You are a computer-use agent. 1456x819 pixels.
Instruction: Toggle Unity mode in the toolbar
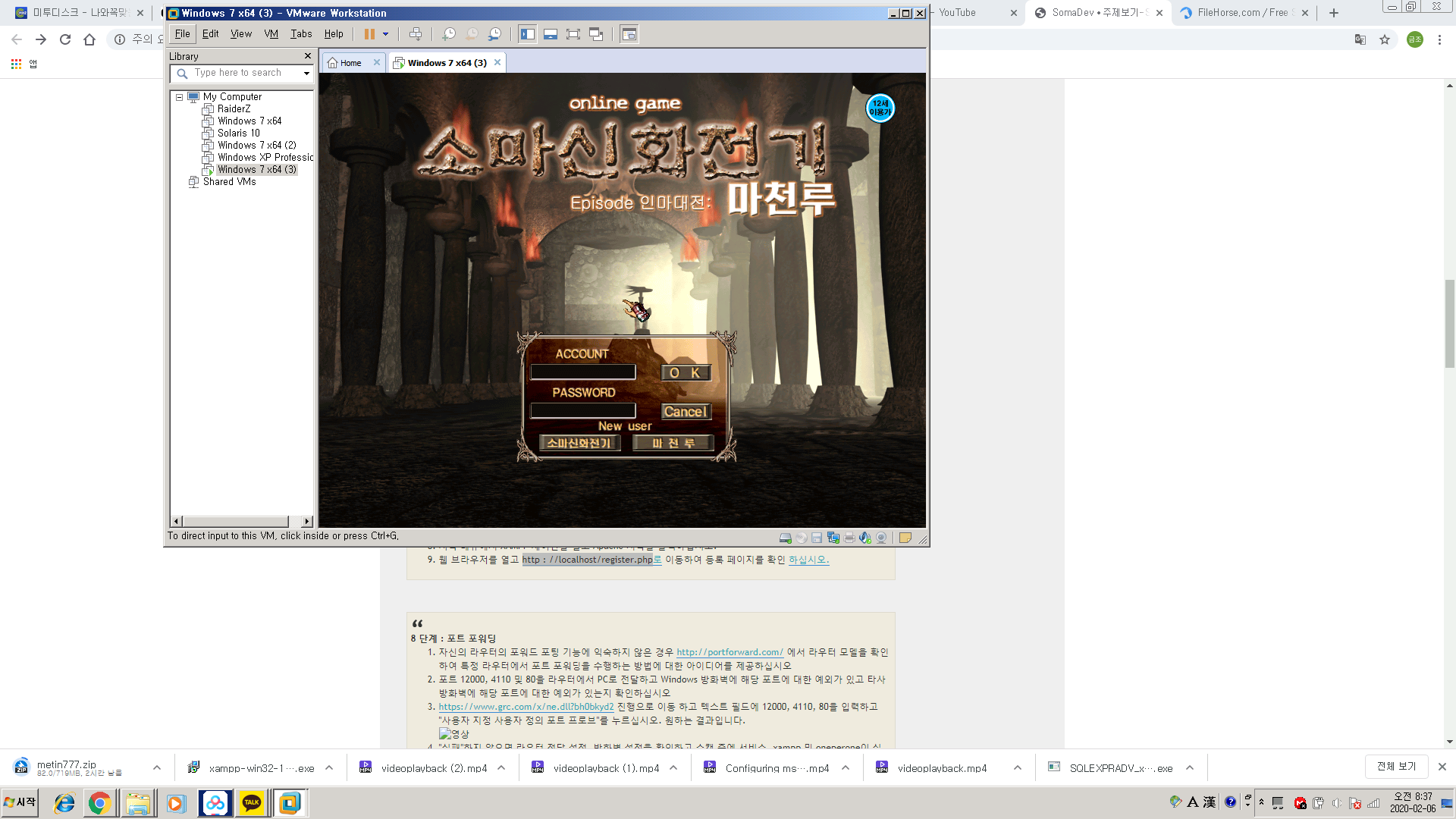tap(596, 34)
